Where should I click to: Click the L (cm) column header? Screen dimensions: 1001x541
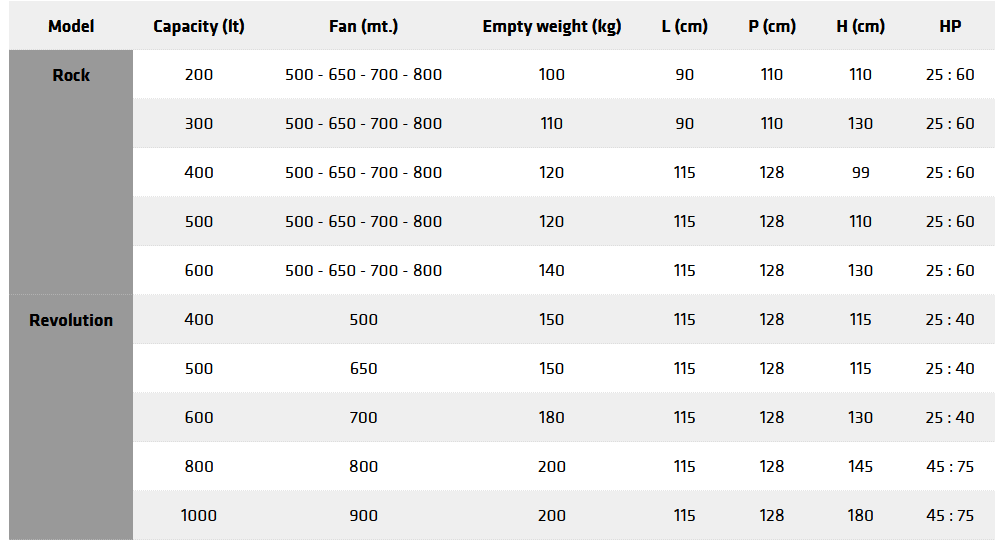tap(685, 27)
